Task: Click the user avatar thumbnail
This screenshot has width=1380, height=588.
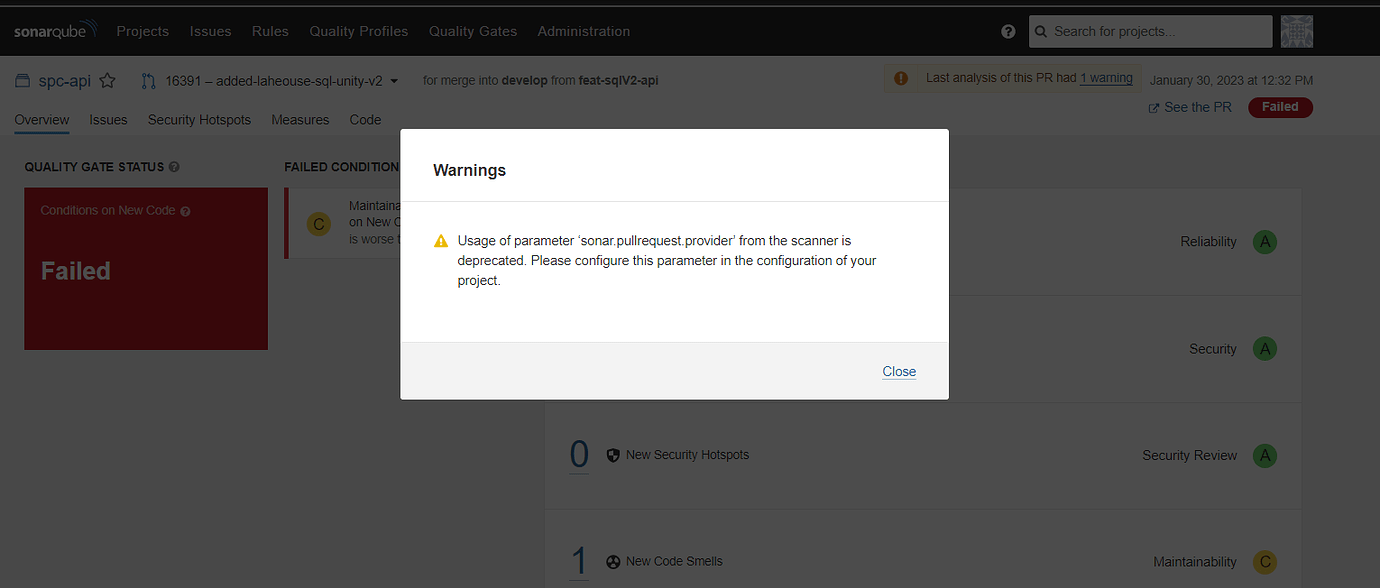Action: 1297,31
